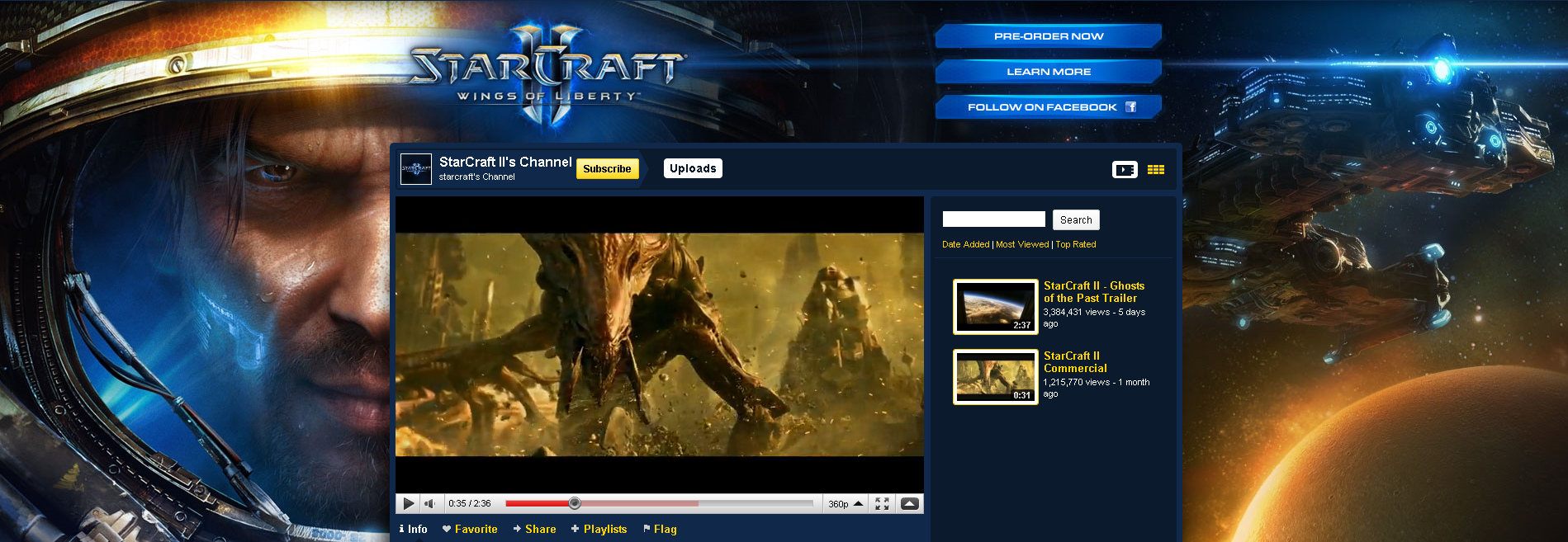Click the FOLLOW ON FACEBOOK button
This screenshot has height=542, width=1568.
click(x=1049, y=107)
